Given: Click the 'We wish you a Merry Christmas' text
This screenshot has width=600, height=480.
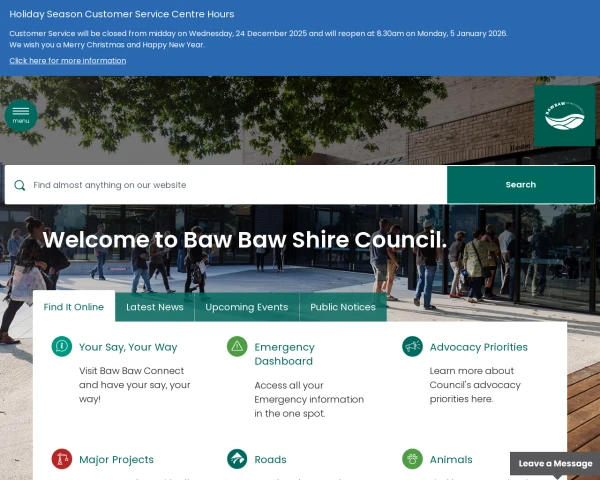Looking at the screenshot, I should (107, 45).
